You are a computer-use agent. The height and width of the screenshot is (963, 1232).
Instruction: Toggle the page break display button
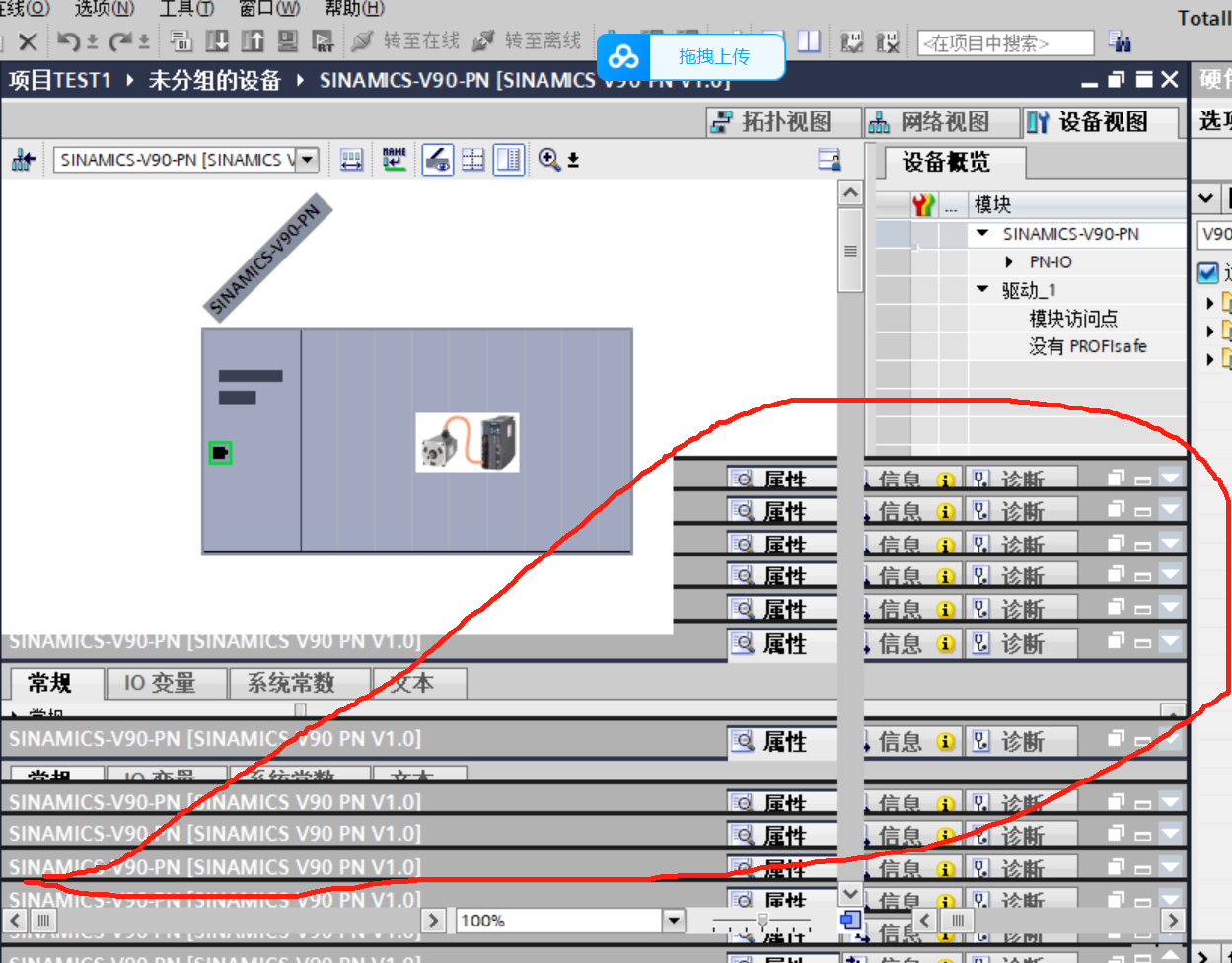point(473,160)
